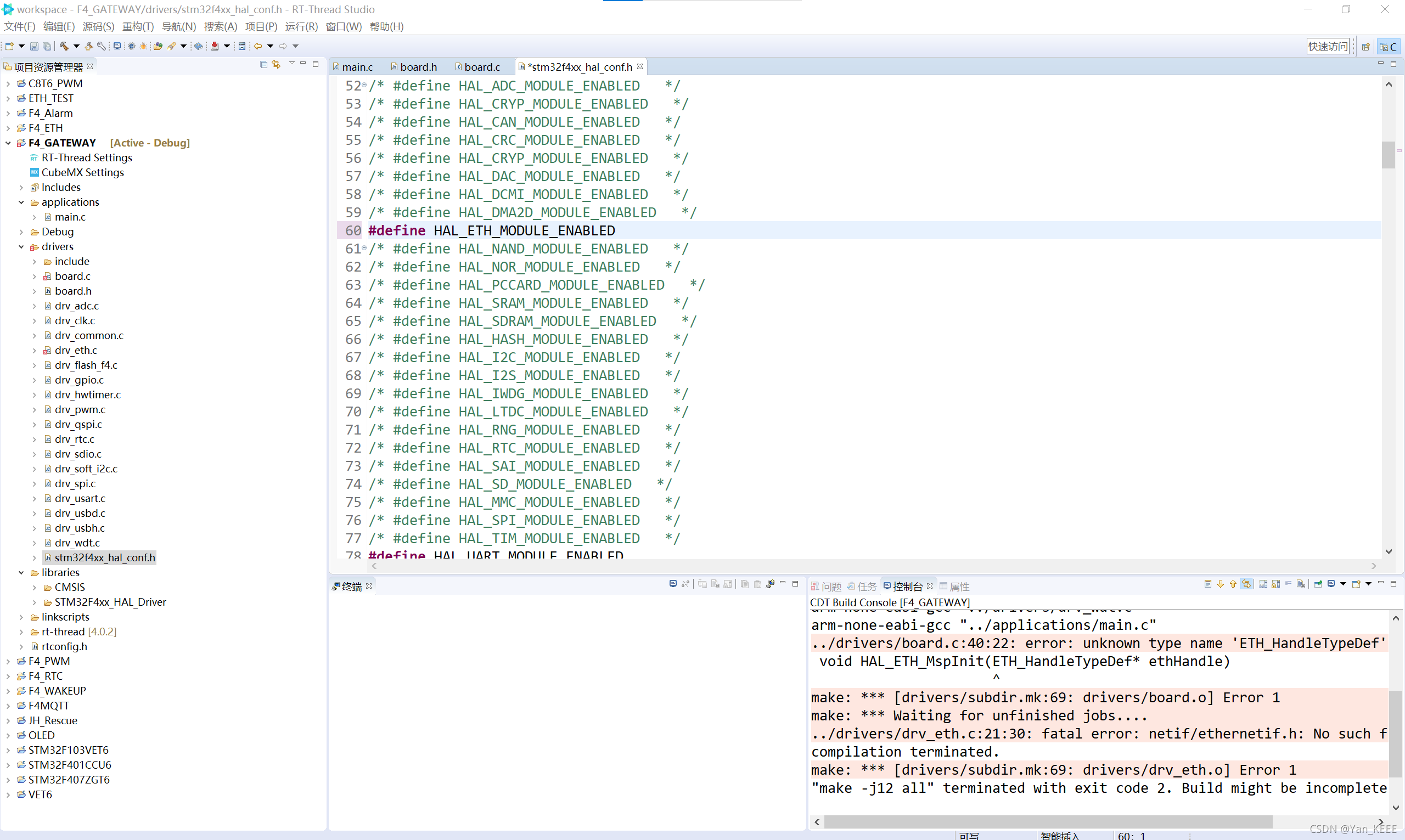The height and width of the screenshot is (840, 1405).
Task: Click the 快速访问 quick access box
Action: click(1328, 47)
